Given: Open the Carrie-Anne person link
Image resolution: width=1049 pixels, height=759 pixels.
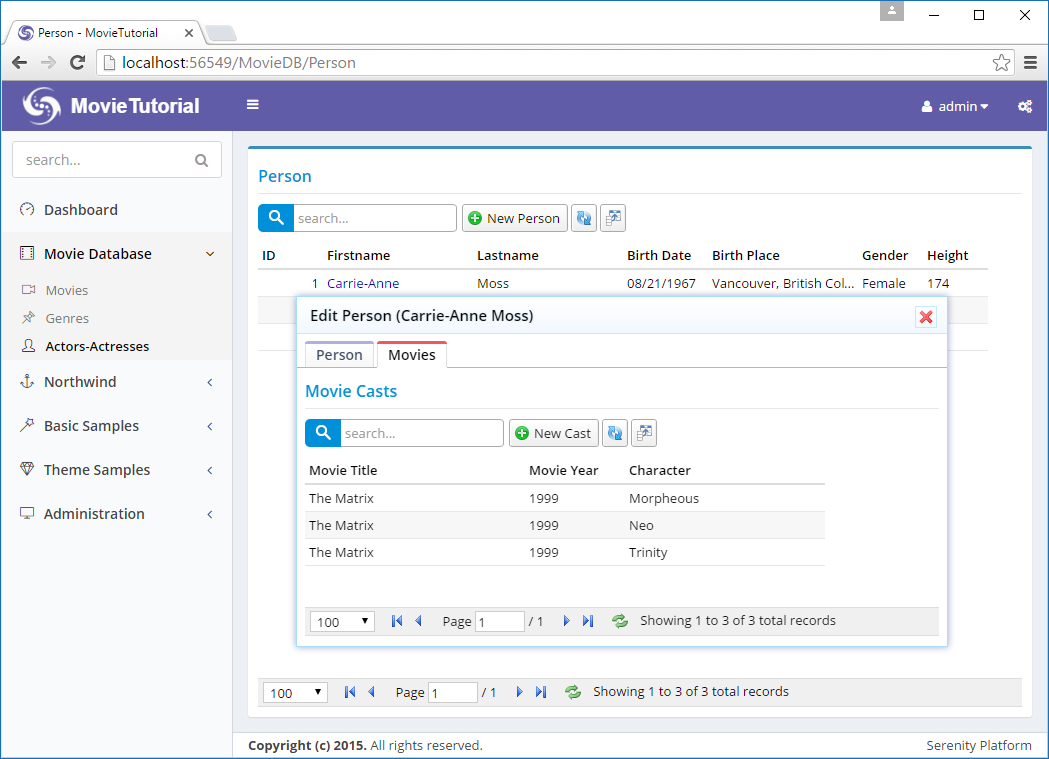Looking at the screenshot, I should pos(363,284).
